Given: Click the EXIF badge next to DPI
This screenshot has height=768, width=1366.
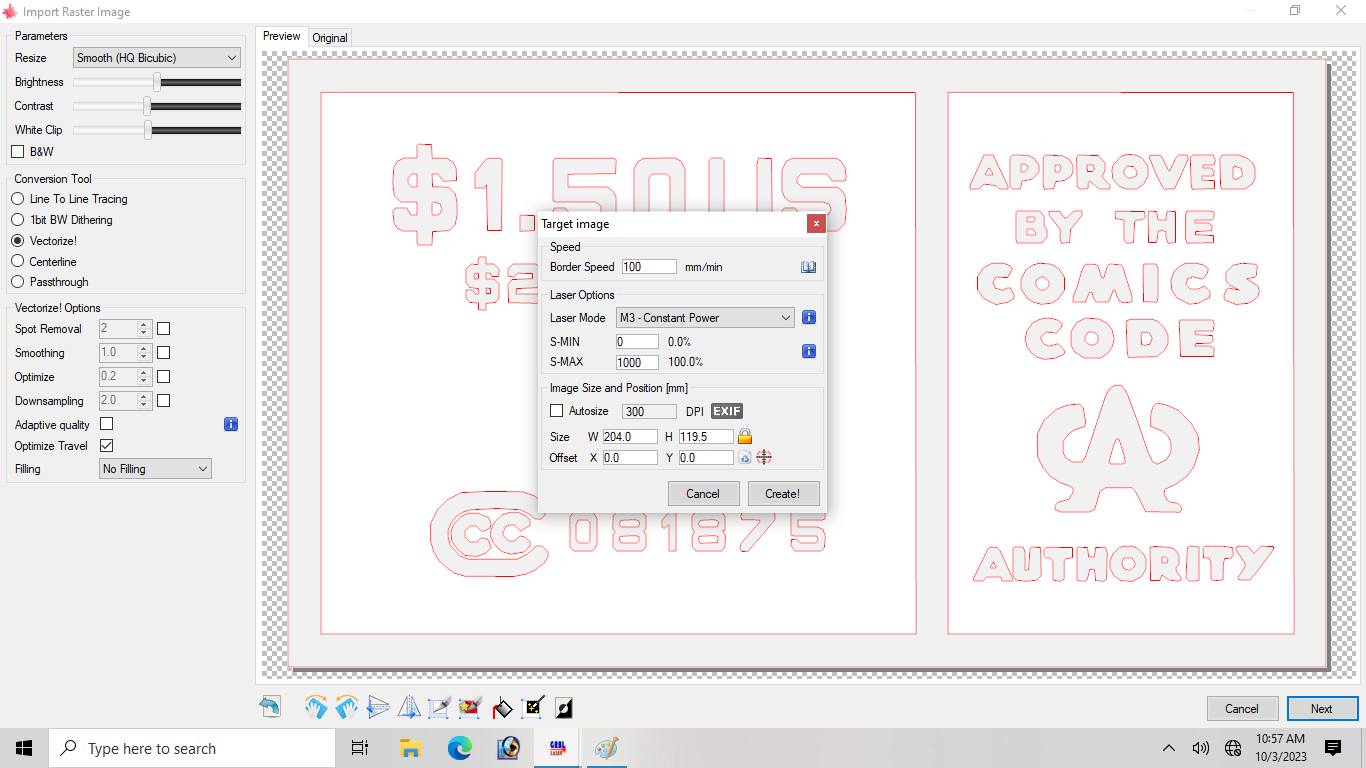Looking at the screenshot, I should (x=727, y=411).
